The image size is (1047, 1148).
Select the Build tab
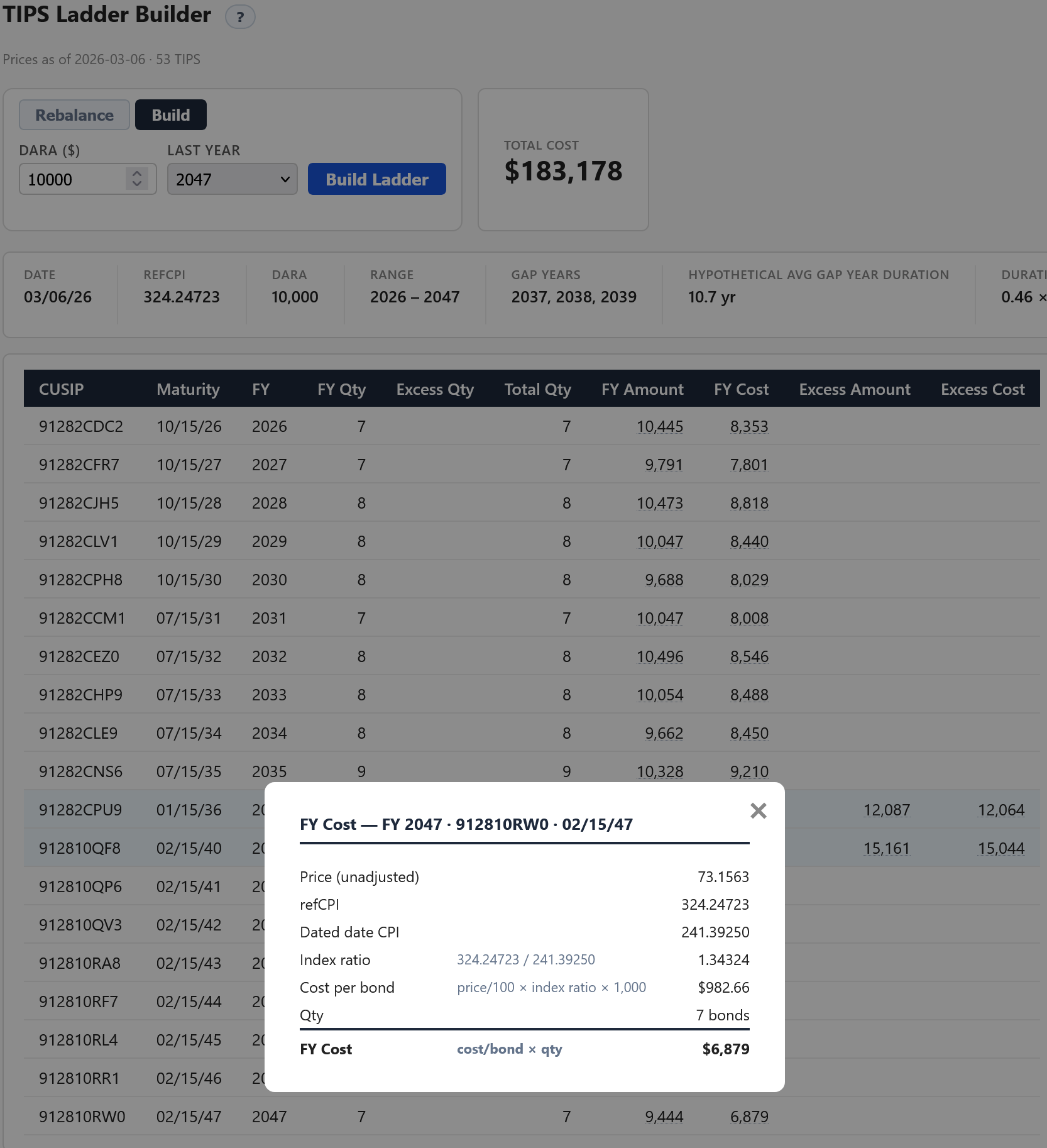click(171, 115)
